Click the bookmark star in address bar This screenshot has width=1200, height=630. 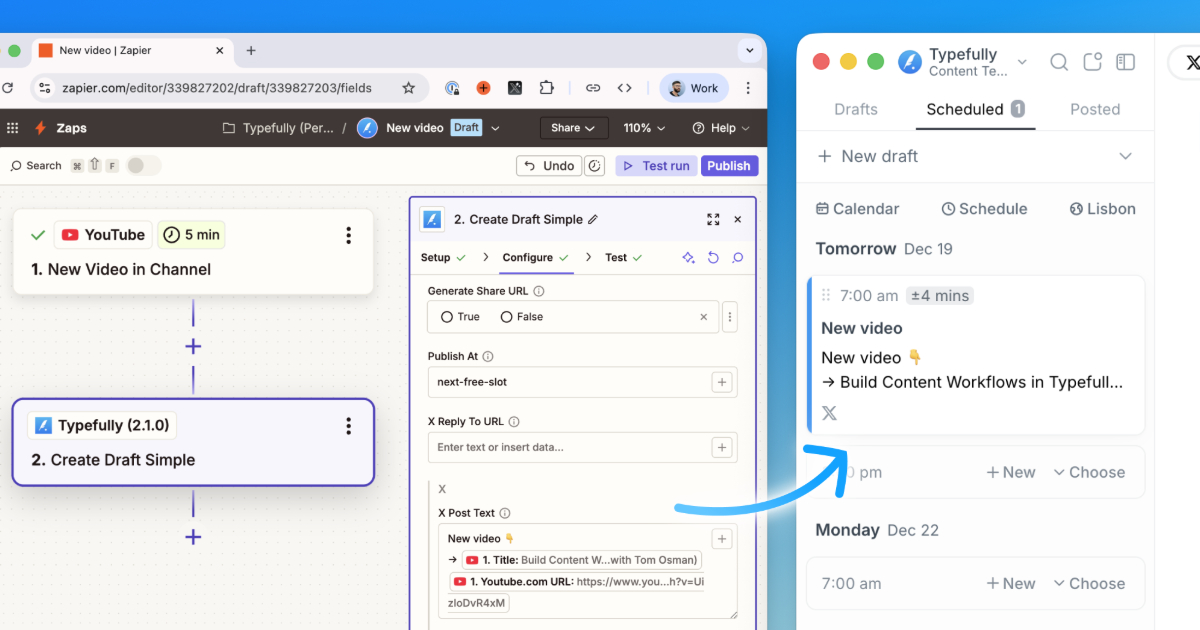click(x=408, y=88)
